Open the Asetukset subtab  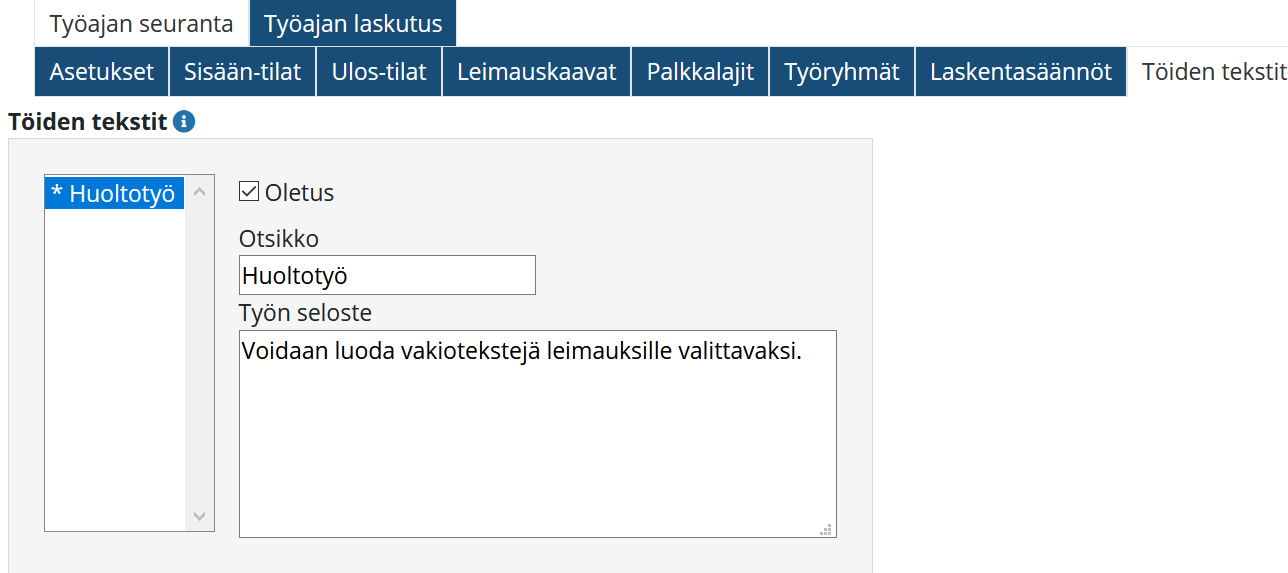102,72
